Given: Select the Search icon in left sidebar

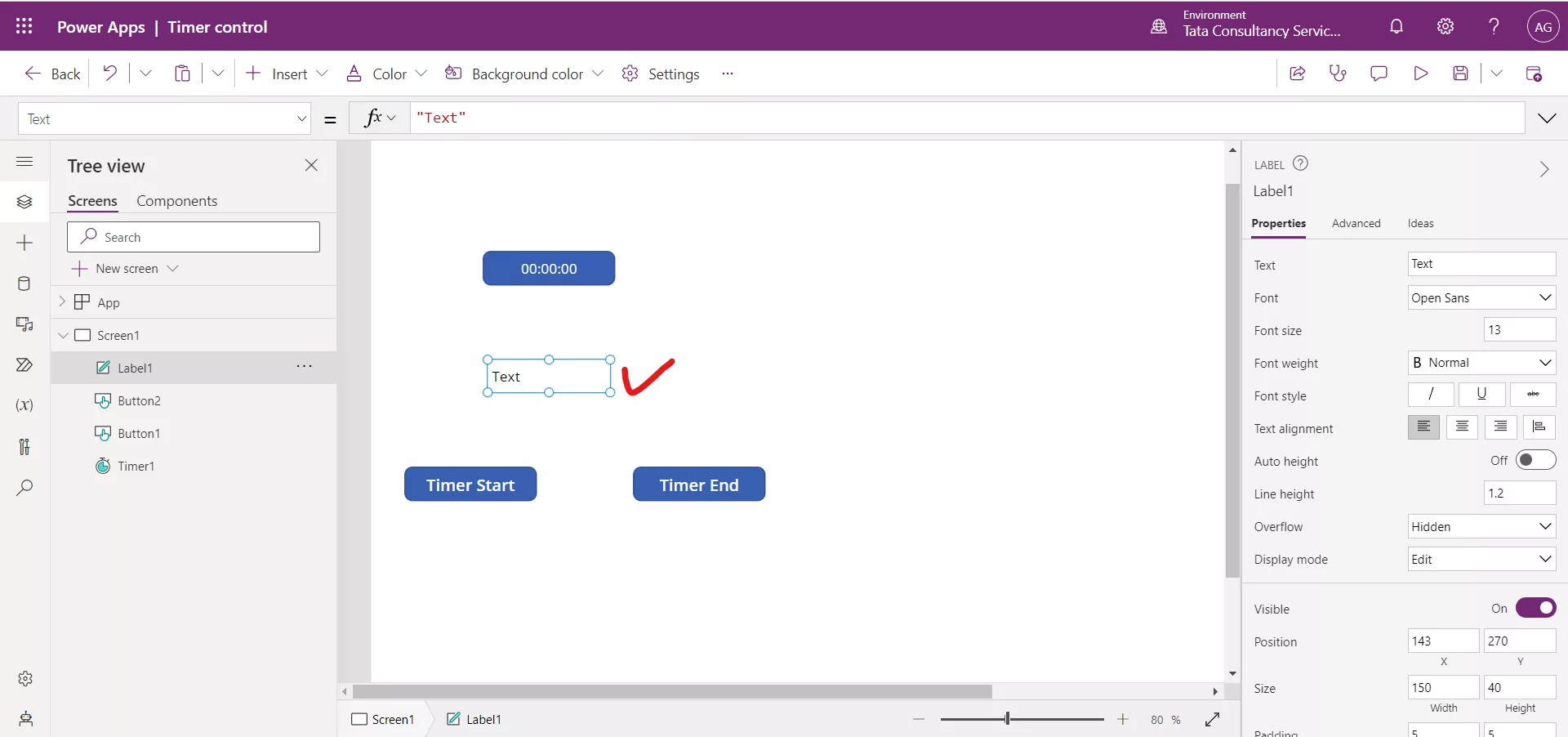Looking at the screenshot, I should (24, 488).
